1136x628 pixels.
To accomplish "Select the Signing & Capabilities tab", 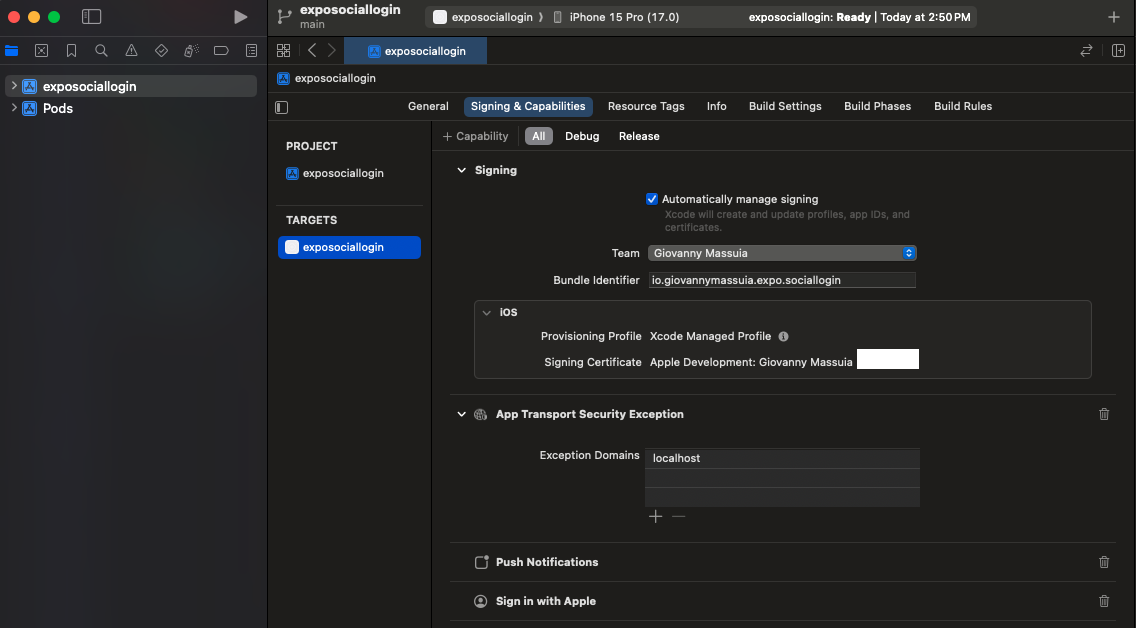I will (528, 106).
